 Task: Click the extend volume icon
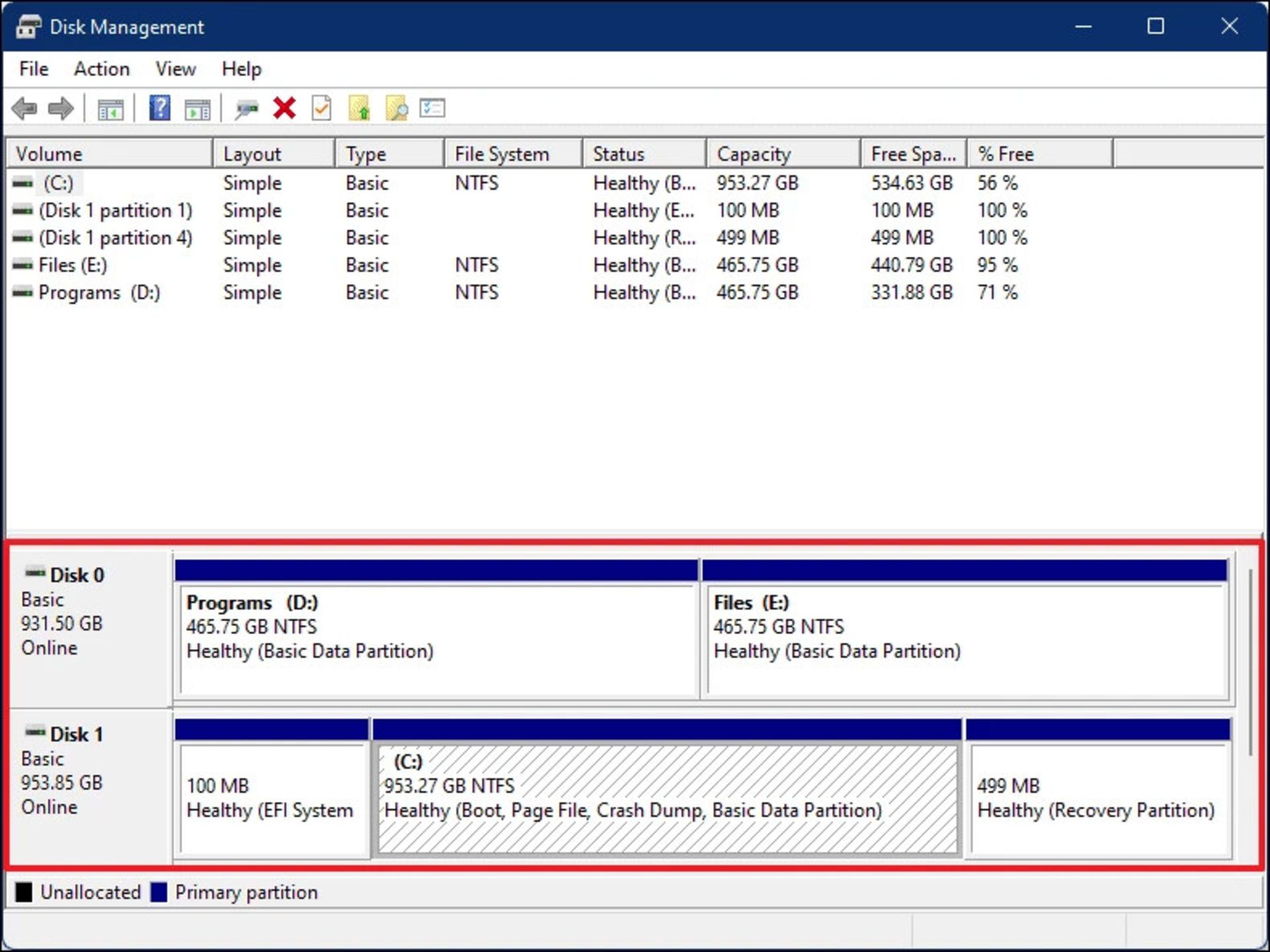(x=359, y=108)
